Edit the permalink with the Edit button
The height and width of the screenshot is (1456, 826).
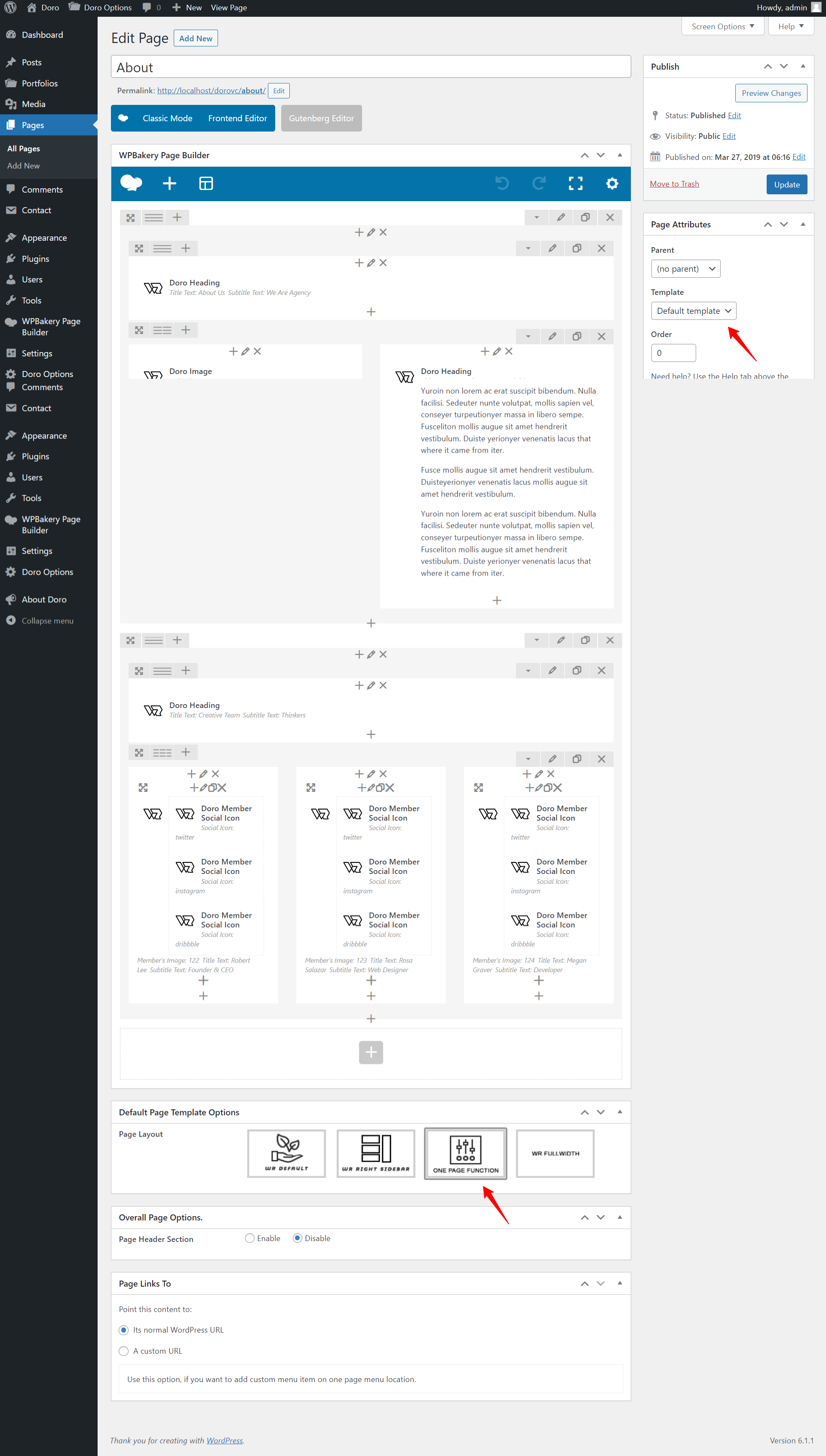tap(279, 91)
